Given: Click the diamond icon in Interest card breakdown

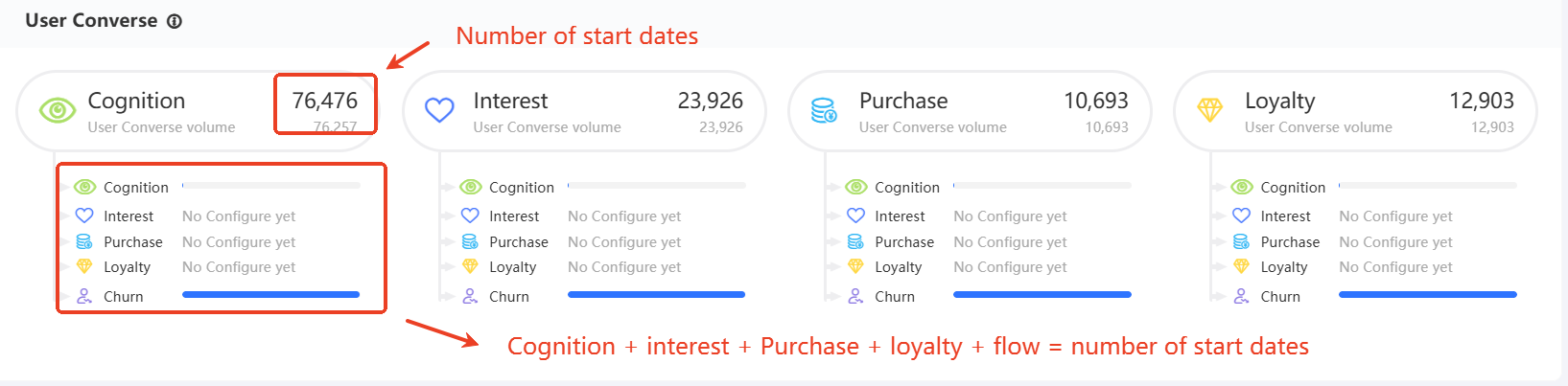Looking at the screenshot, I should coord(470,266).
